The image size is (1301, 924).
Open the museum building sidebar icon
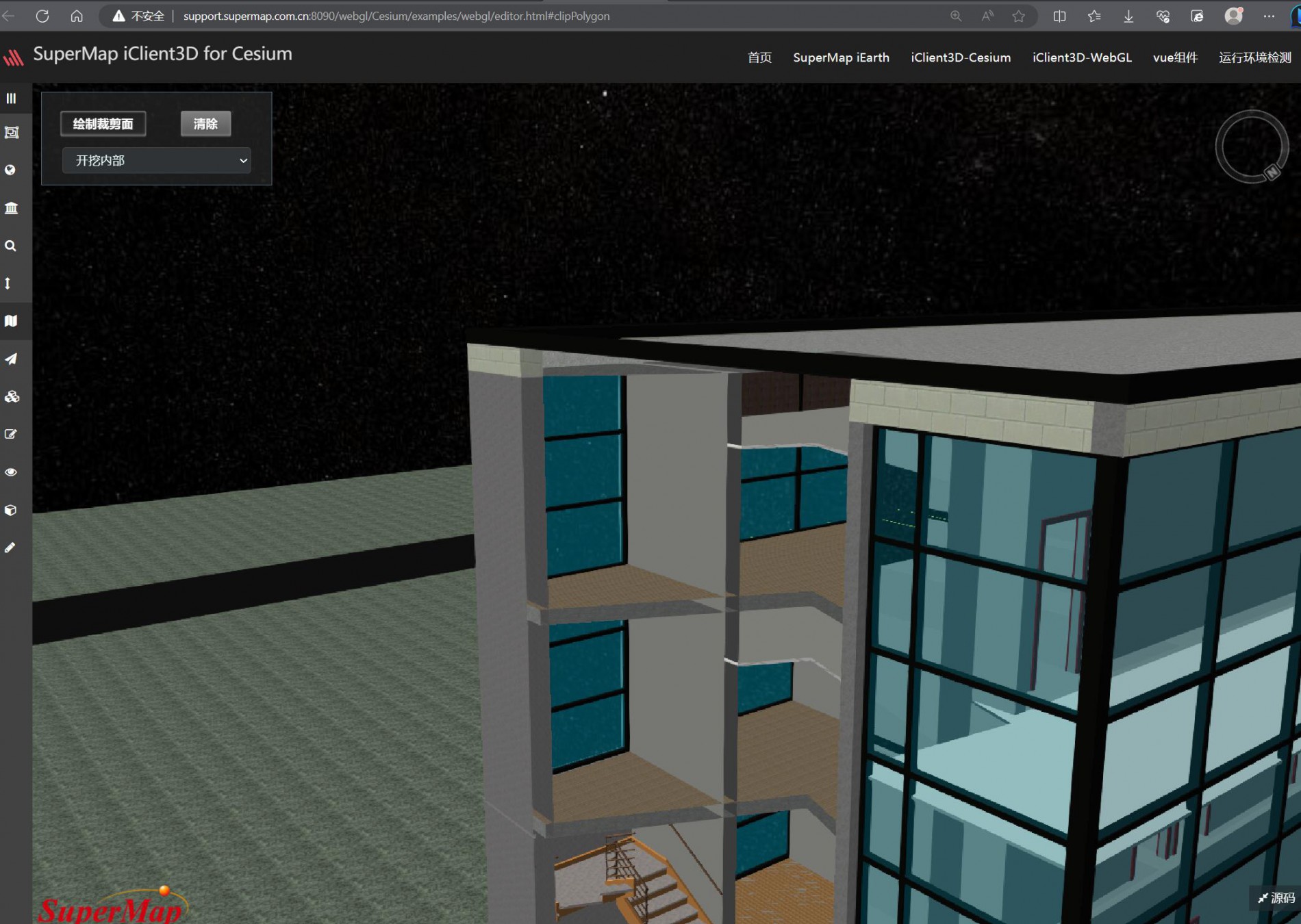click(x=11, y=208)
